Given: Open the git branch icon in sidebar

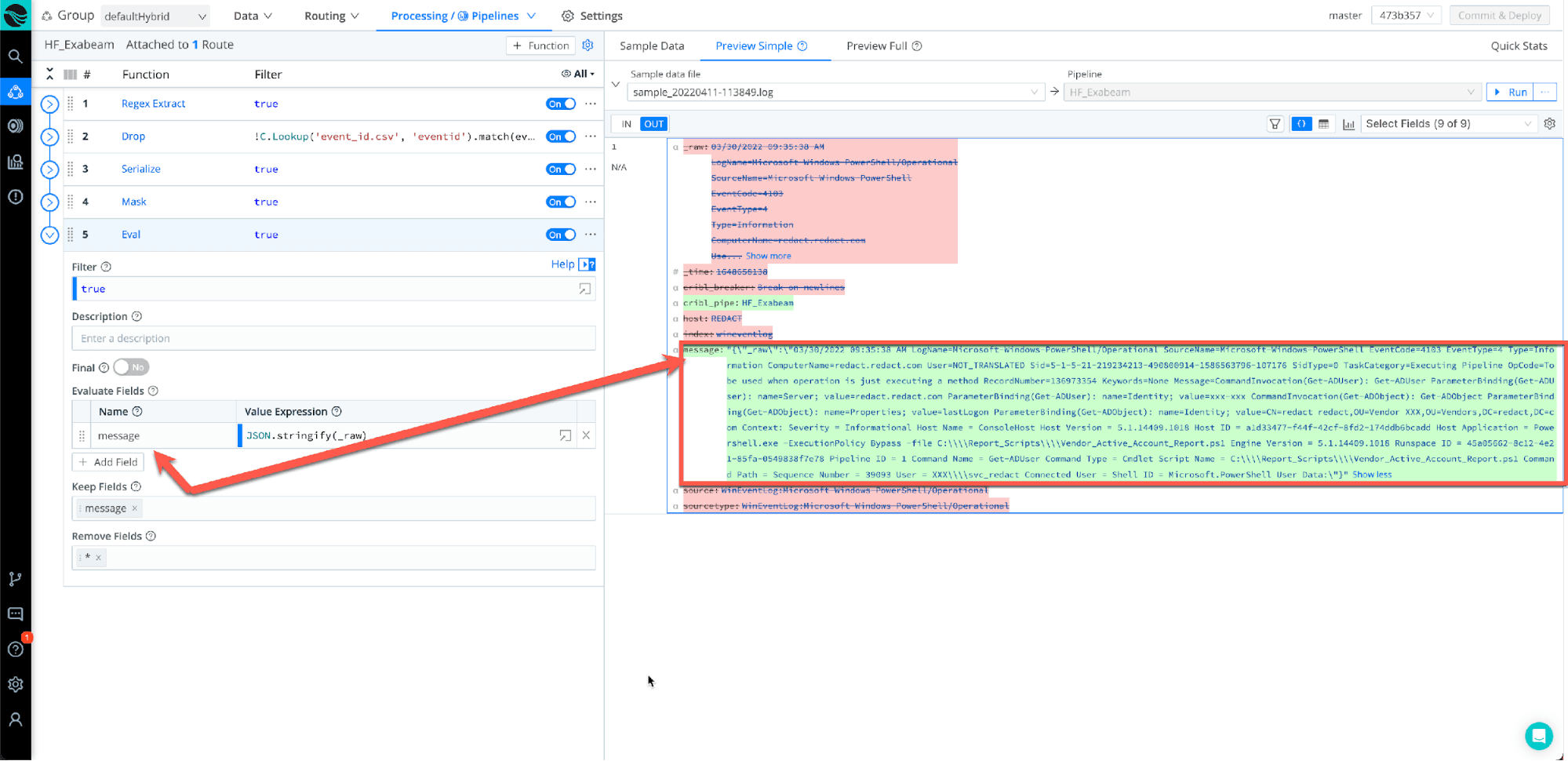Looking at the screenshot, I should [15, 579].
